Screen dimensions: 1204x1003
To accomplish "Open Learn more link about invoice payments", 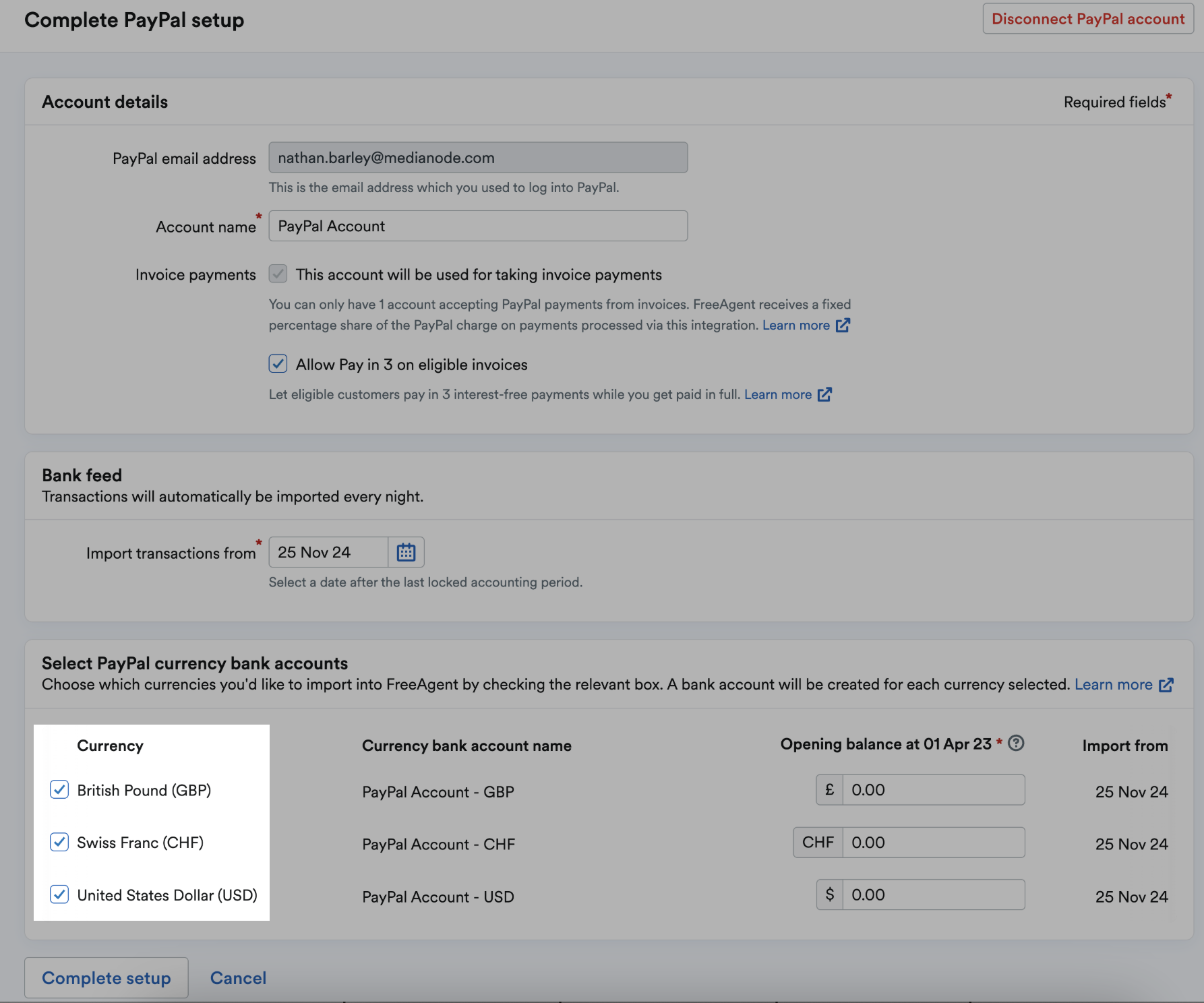I will coord(795,326).
